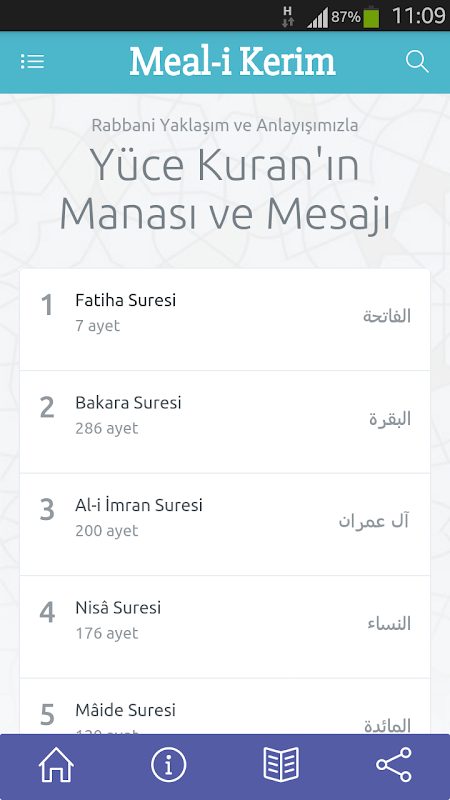Open Mâide Suresi row

click(x=225, y=707)
